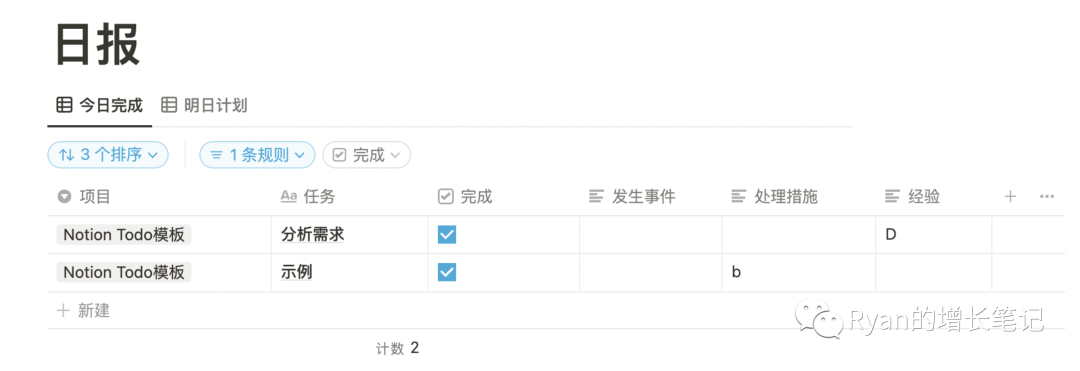Click the text icon beside 经验

click(893, 197)
